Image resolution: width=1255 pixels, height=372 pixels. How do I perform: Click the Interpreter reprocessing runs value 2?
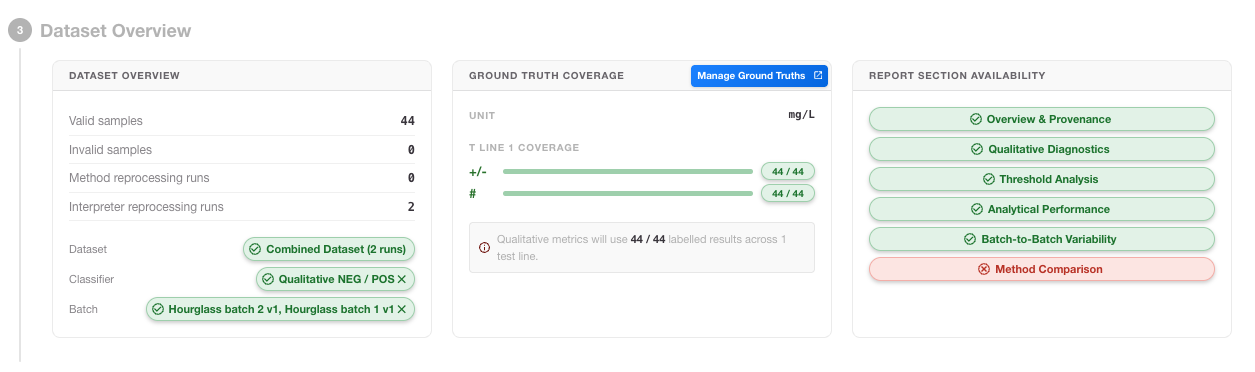pos(411,207)
